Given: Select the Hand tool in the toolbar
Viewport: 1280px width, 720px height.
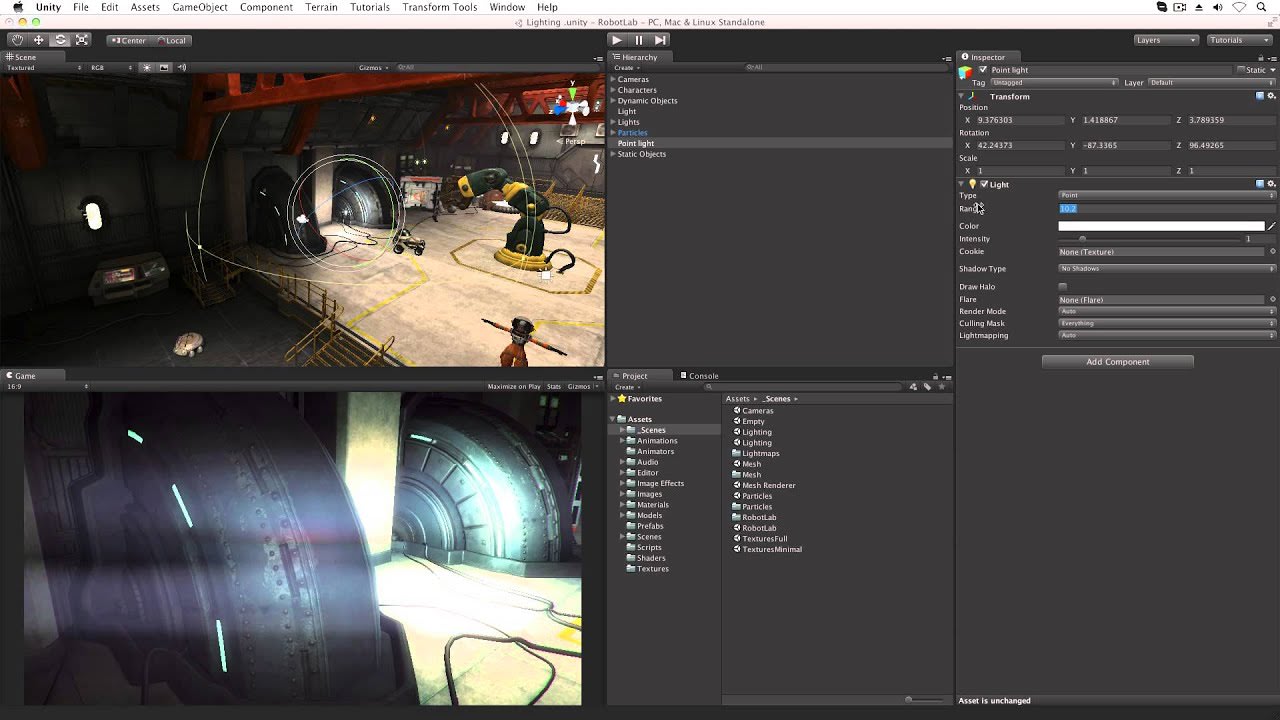Looking at the screenshot, I should [x=16, y=40].
